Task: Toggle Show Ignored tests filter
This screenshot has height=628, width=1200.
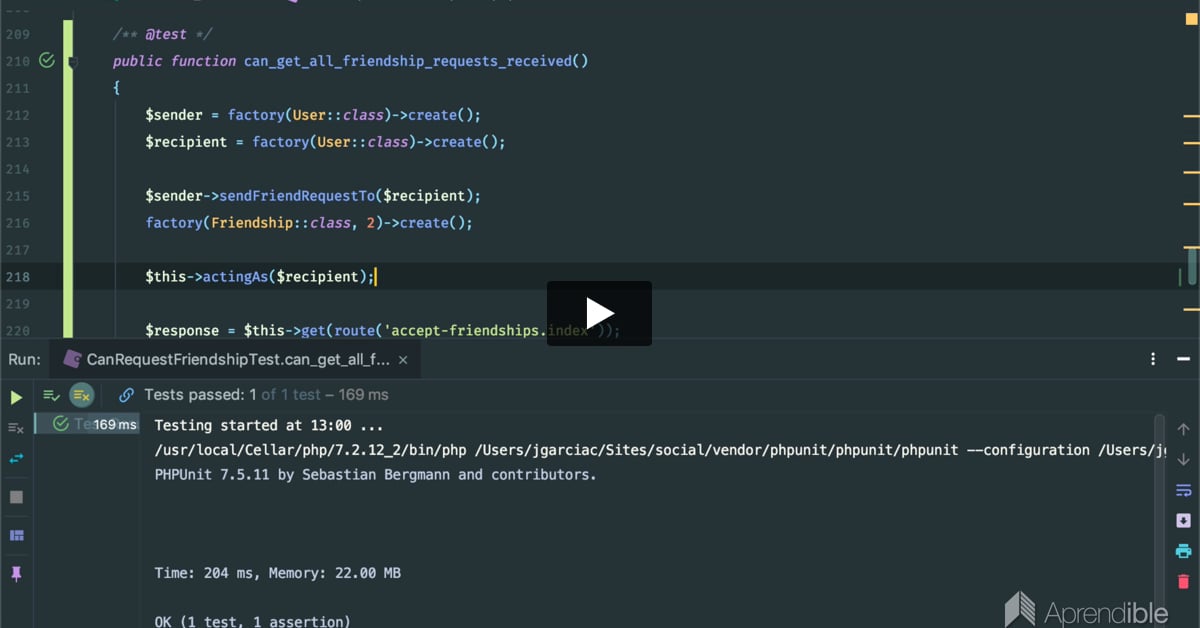Action: (x=81, y=395)
